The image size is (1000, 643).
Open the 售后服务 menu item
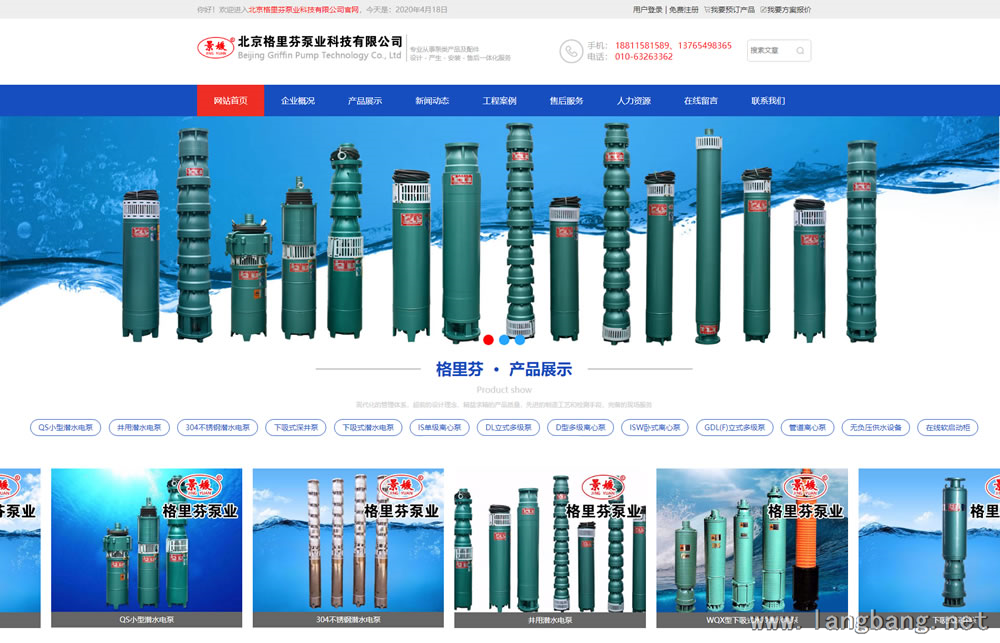pyautogui.click(x=566, y=101)
